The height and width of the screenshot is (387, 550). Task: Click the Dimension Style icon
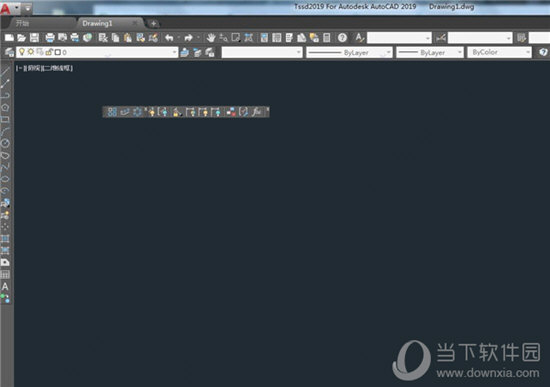(441, 38)
